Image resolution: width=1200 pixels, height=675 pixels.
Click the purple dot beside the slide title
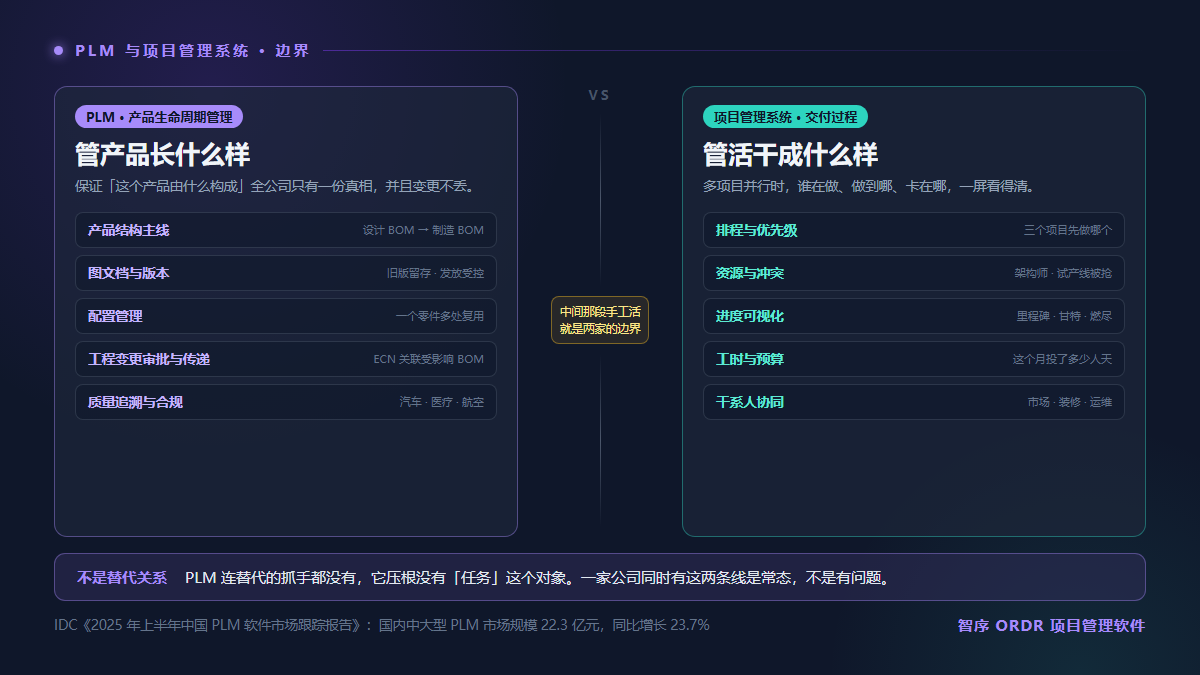[58, 50]
